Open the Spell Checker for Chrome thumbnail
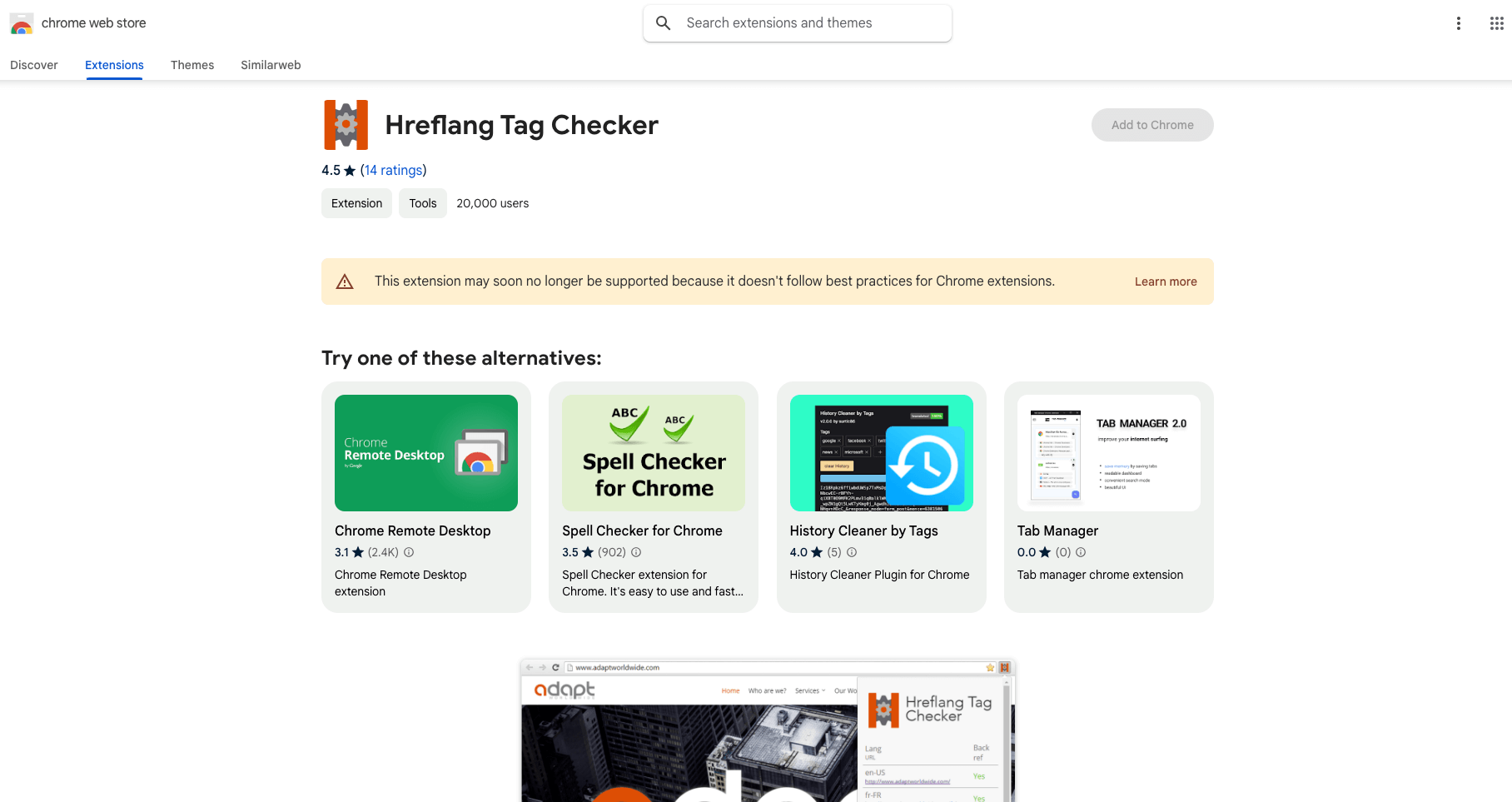 tap(654, 453)
